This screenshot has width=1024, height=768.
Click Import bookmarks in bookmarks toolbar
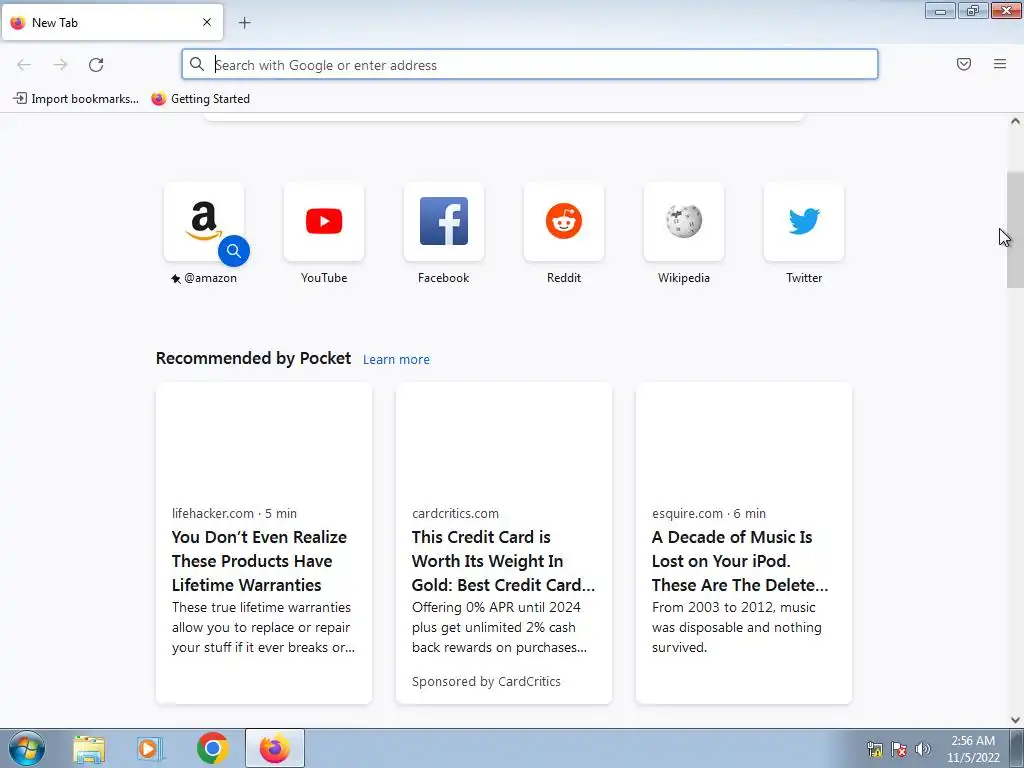click(76, 99)
